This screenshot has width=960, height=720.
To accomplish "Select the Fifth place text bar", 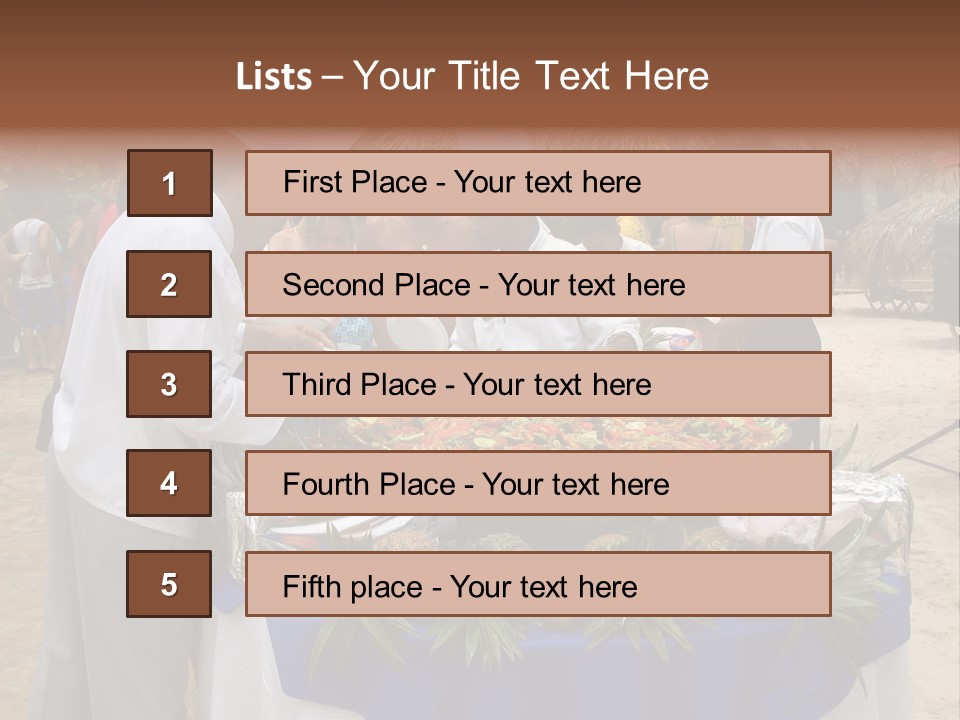I will tap(538, 584).
